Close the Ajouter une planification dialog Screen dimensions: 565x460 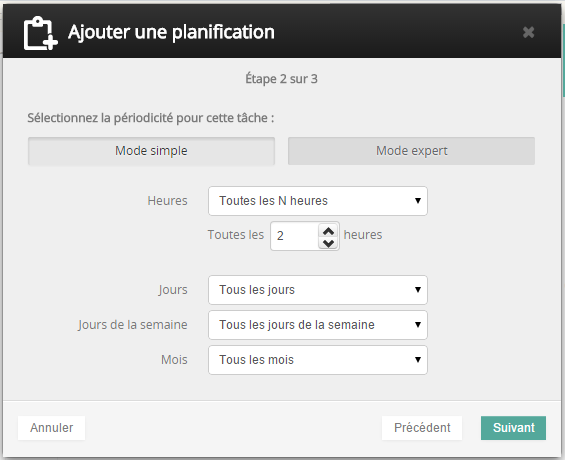click(528, 32)
